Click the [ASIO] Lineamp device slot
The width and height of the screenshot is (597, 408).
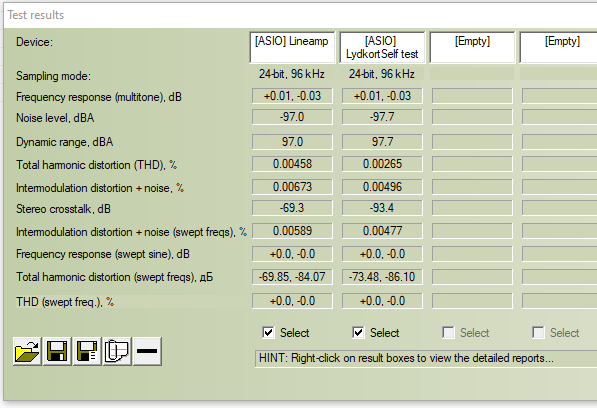[x=292, y=47]
